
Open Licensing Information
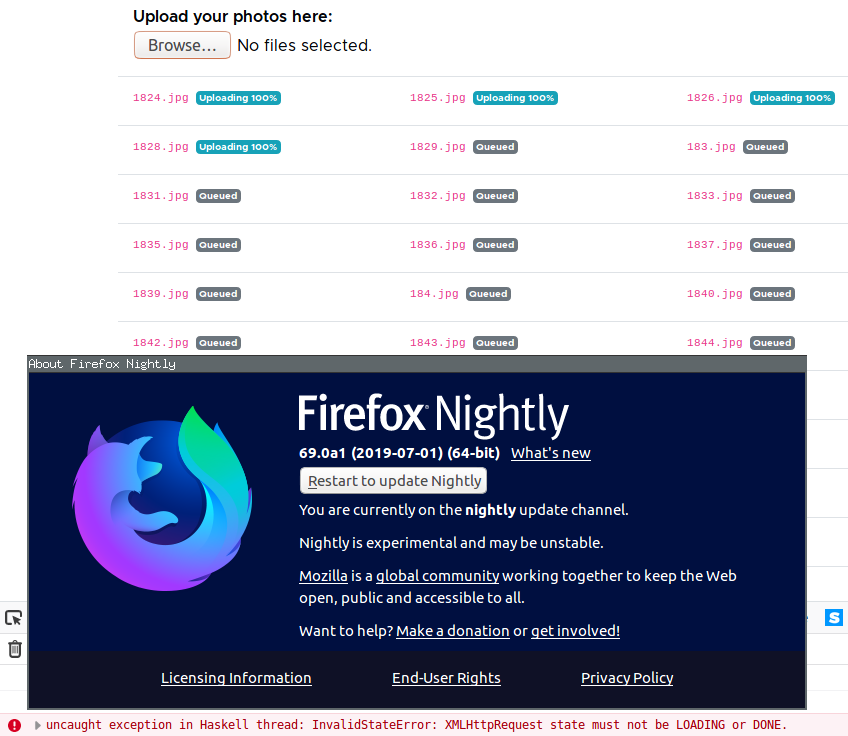tap(236, 678)
